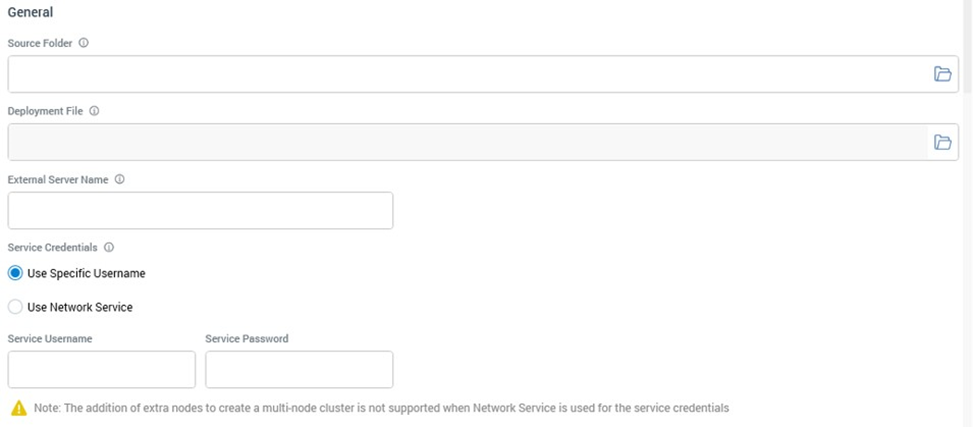
Task: Click the Deployment File info icon
Action: point(94,111)
